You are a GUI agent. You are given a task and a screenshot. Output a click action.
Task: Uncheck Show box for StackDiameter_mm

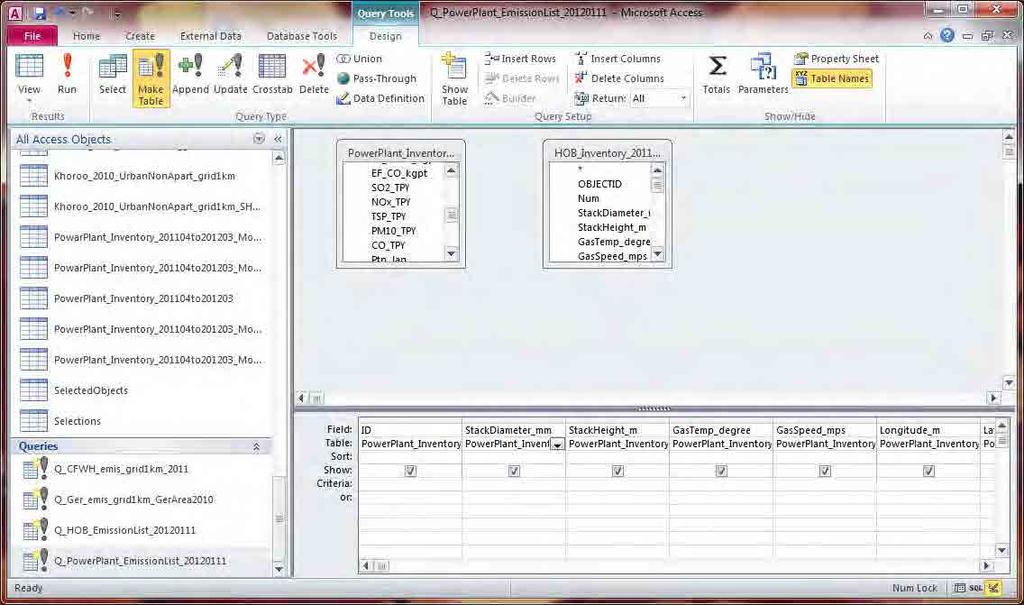pyautogui.click(x=514, y=470)
